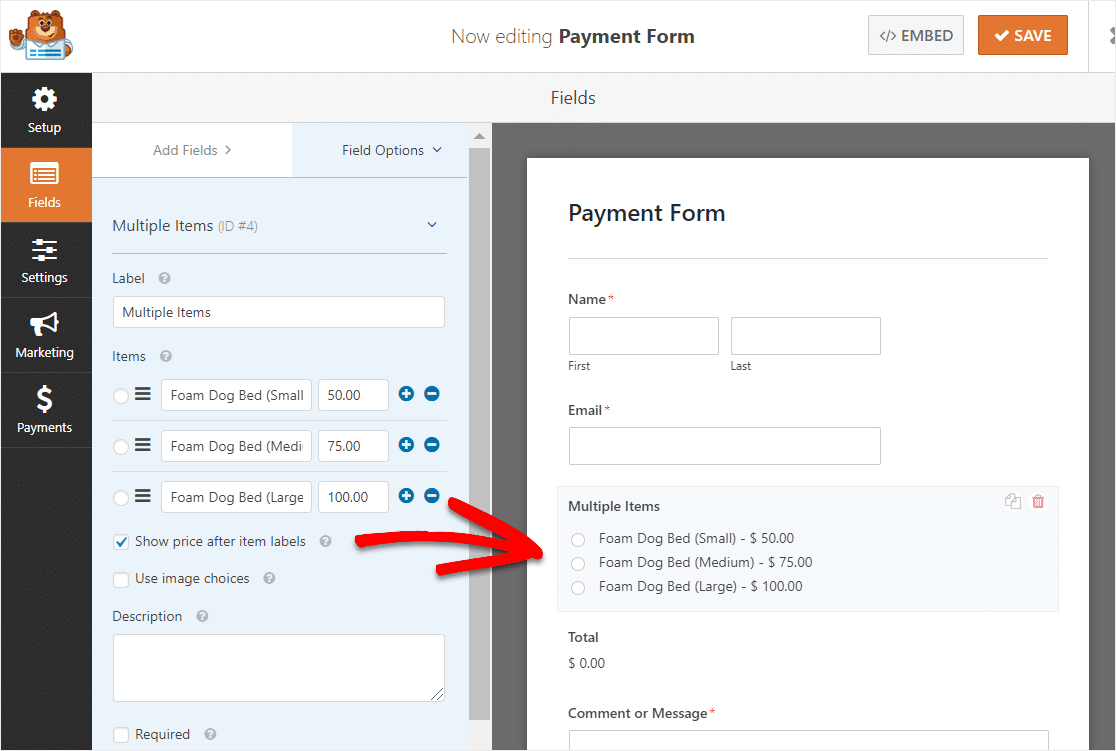Edit the Large dog bed item name
The width and height of the screenshot is (1116, 751).
[x=236, y=498]
